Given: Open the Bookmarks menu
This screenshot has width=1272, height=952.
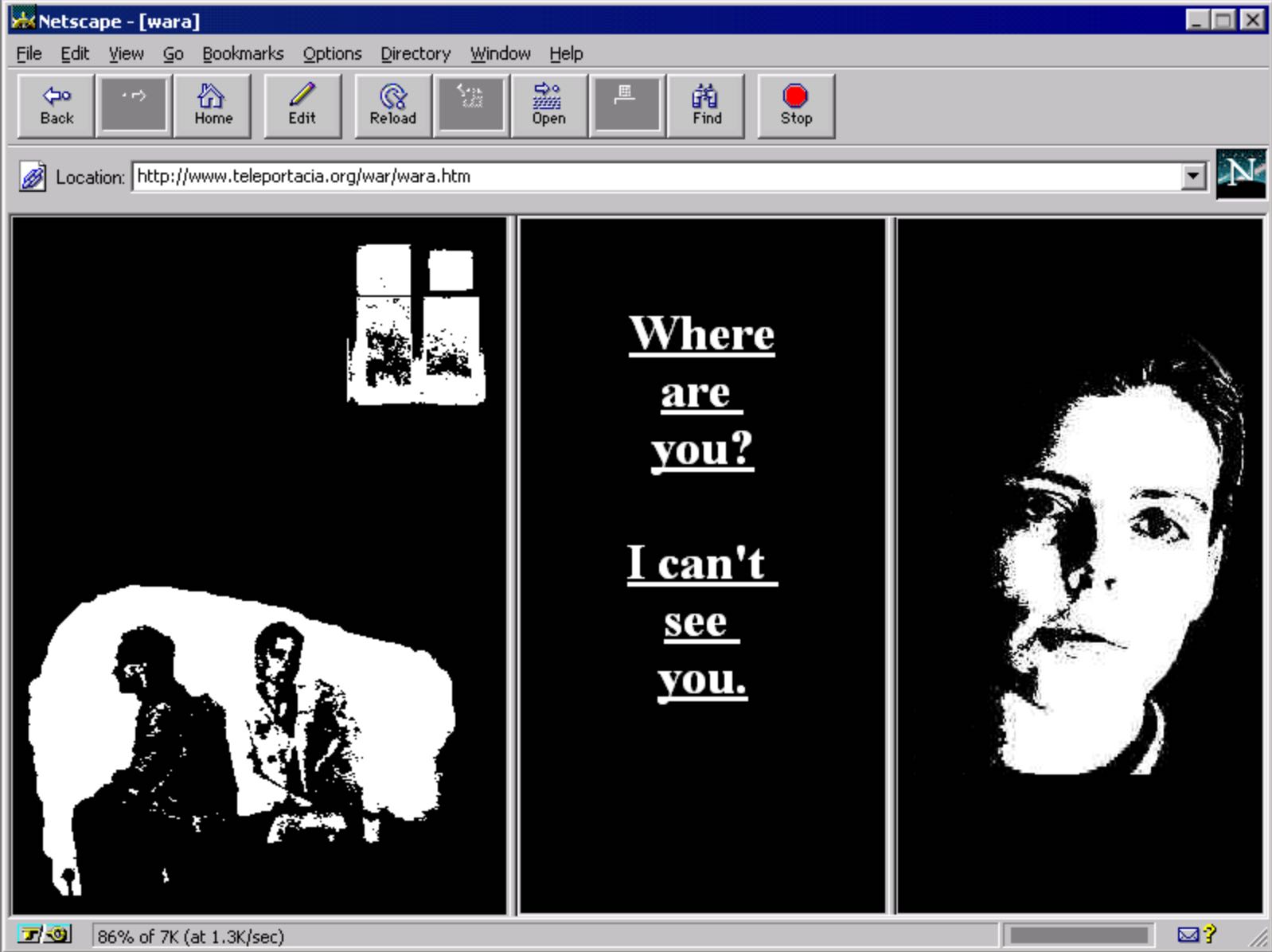Looking at the screenshot, I should pyautogui.click(x=243, y=53).
